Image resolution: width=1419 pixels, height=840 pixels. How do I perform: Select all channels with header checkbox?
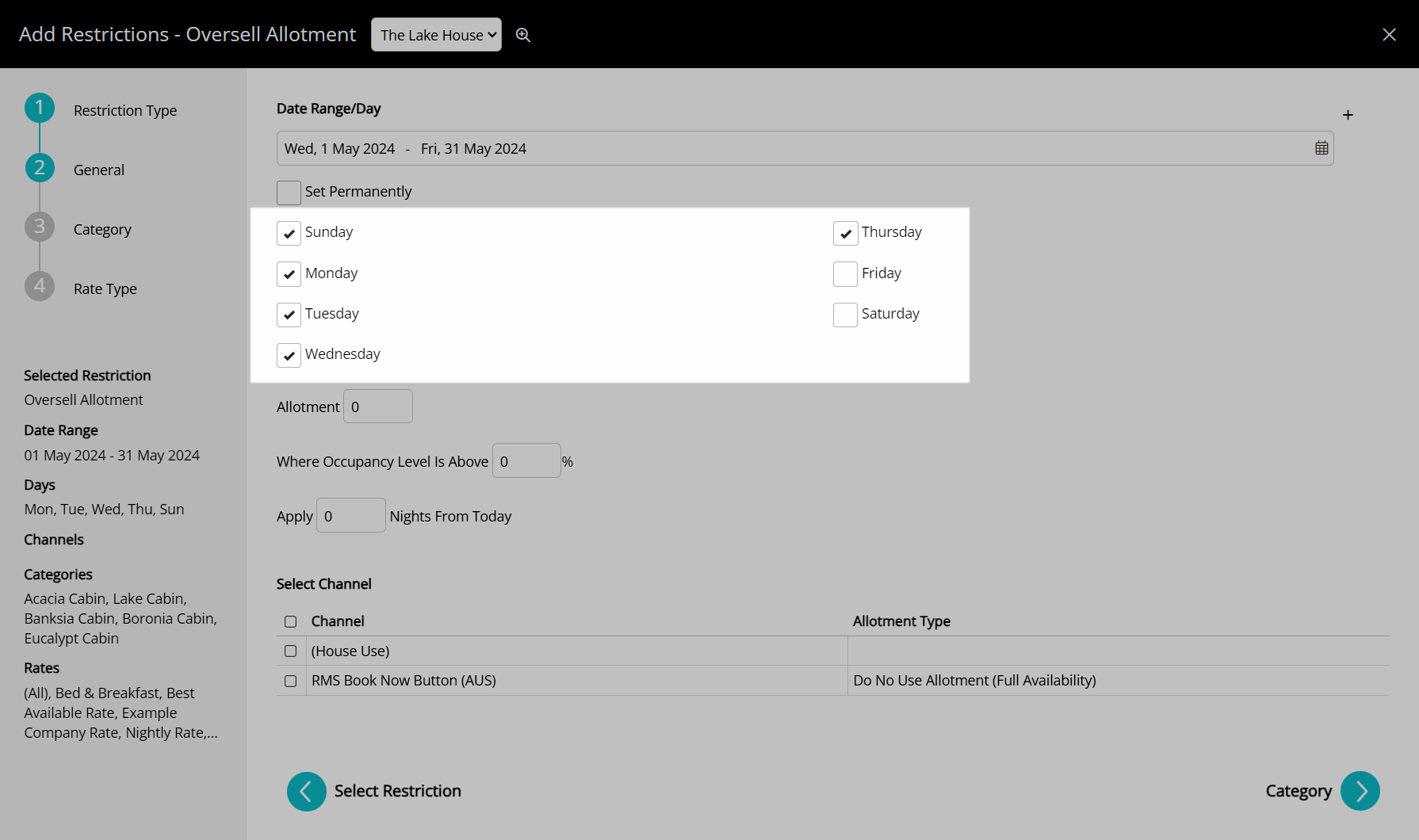[291, 621]
